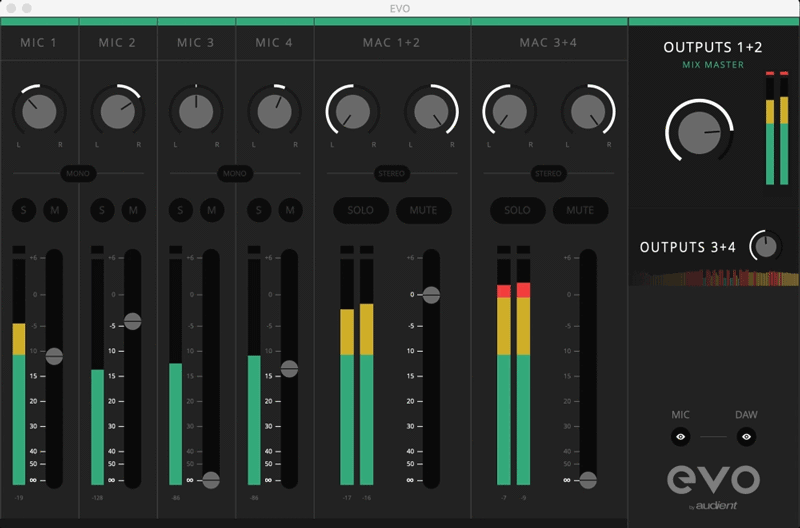Screen dimensions: 800x528
Task: Click the S button on MIC 2
Action: click(101, 210)
